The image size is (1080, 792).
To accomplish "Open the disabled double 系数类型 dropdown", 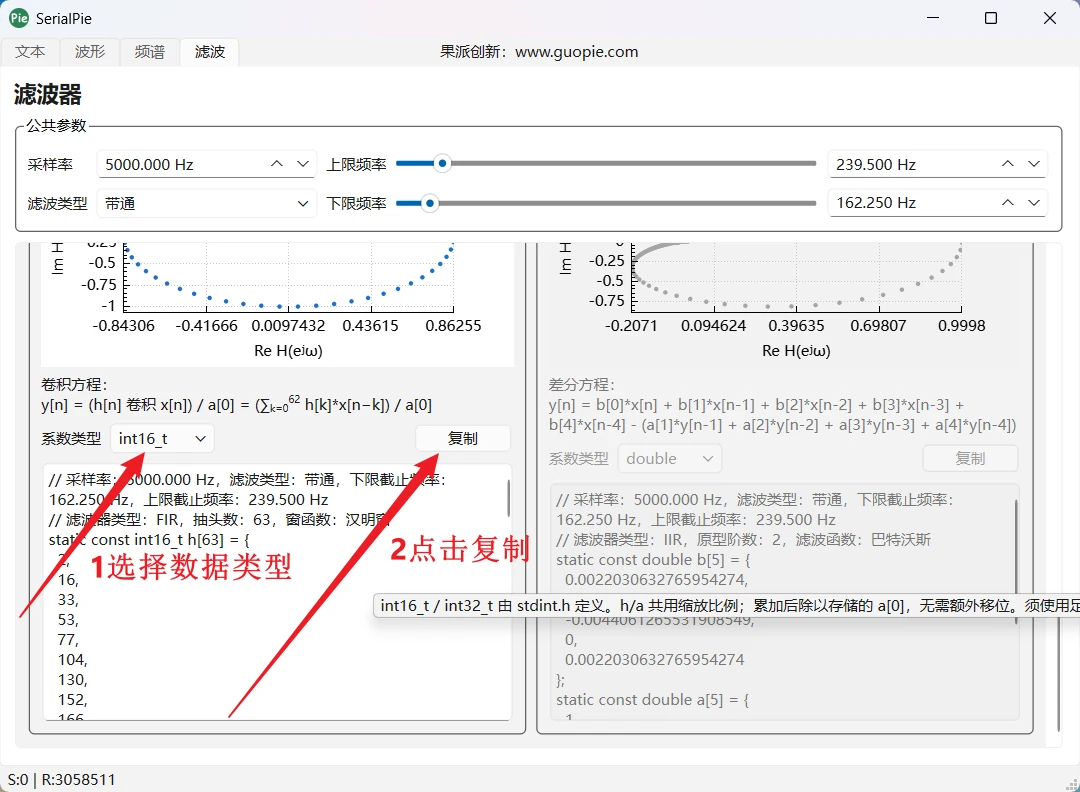I will click(670, 459).
